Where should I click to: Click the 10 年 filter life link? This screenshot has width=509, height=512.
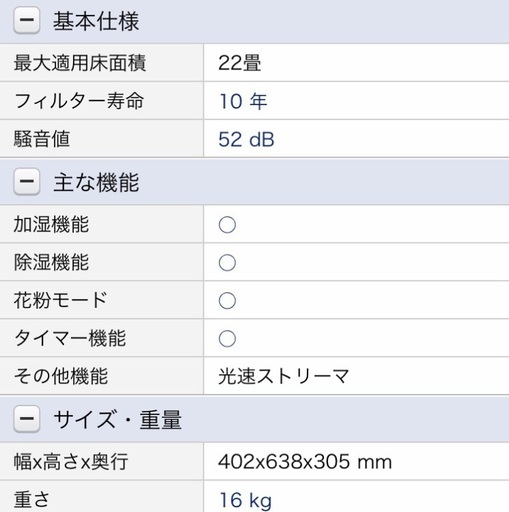(243, 101)
